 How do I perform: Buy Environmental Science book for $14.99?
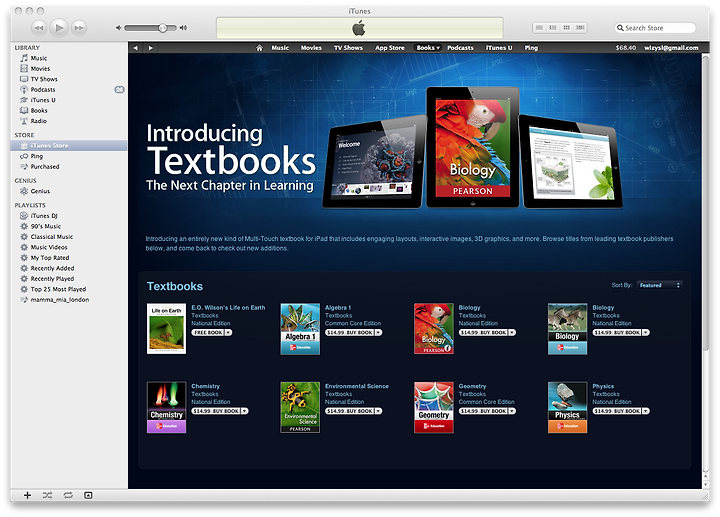coord(349,411)
